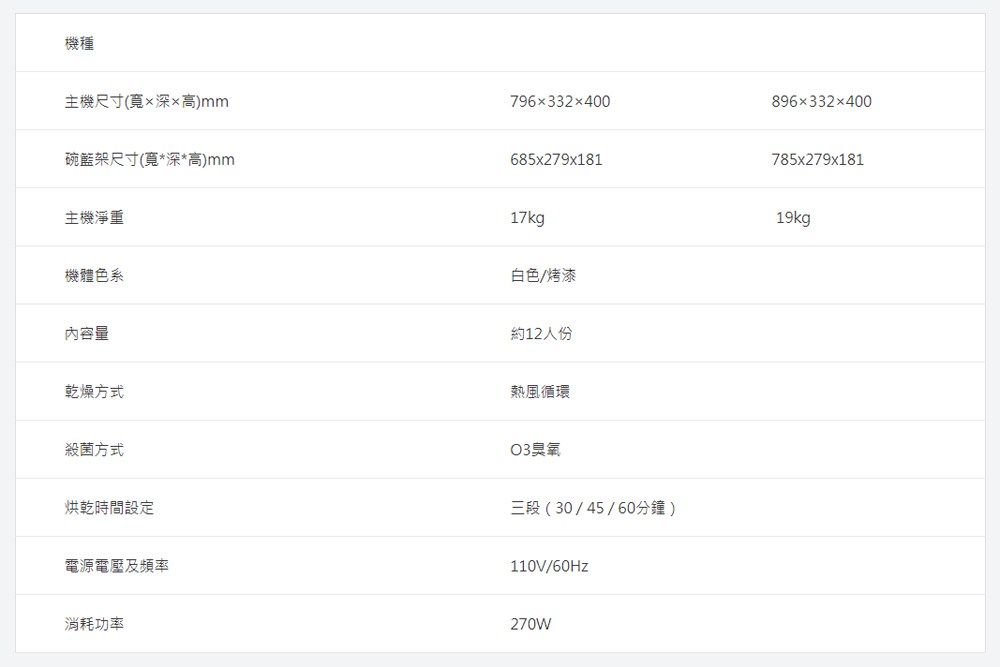Select the 19kg weight value
The width and height of the screenshot is (1000, 667).
(793, 218)
